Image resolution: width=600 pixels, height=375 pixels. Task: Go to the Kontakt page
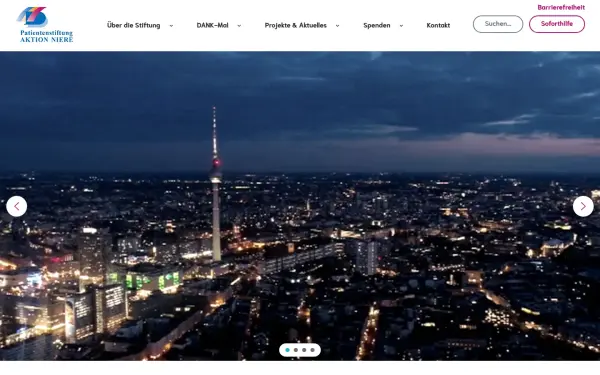pyautogui.click(x=438, y=25)
